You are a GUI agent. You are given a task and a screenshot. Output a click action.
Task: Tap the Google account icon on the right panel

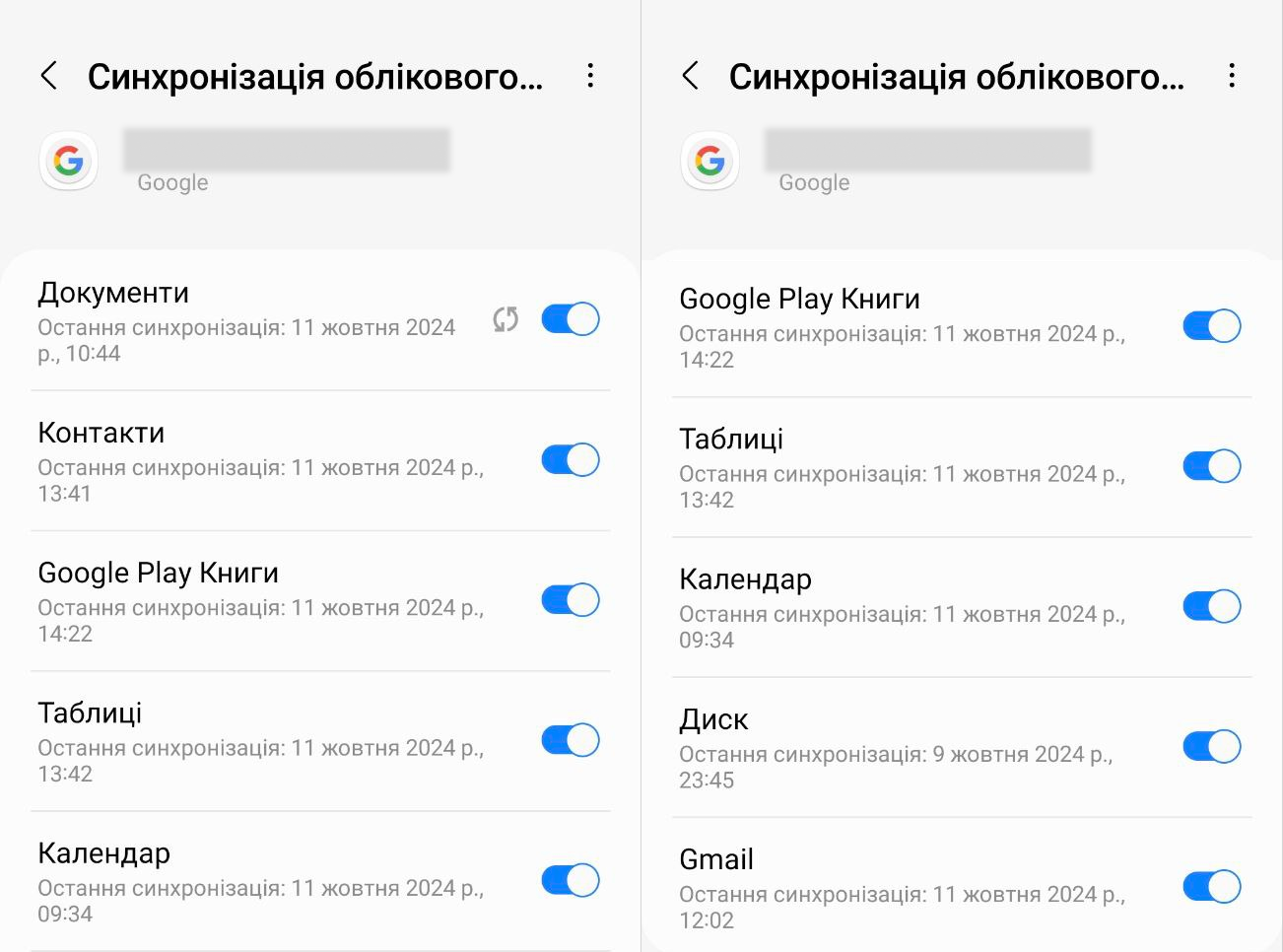[x=709, y=161]
